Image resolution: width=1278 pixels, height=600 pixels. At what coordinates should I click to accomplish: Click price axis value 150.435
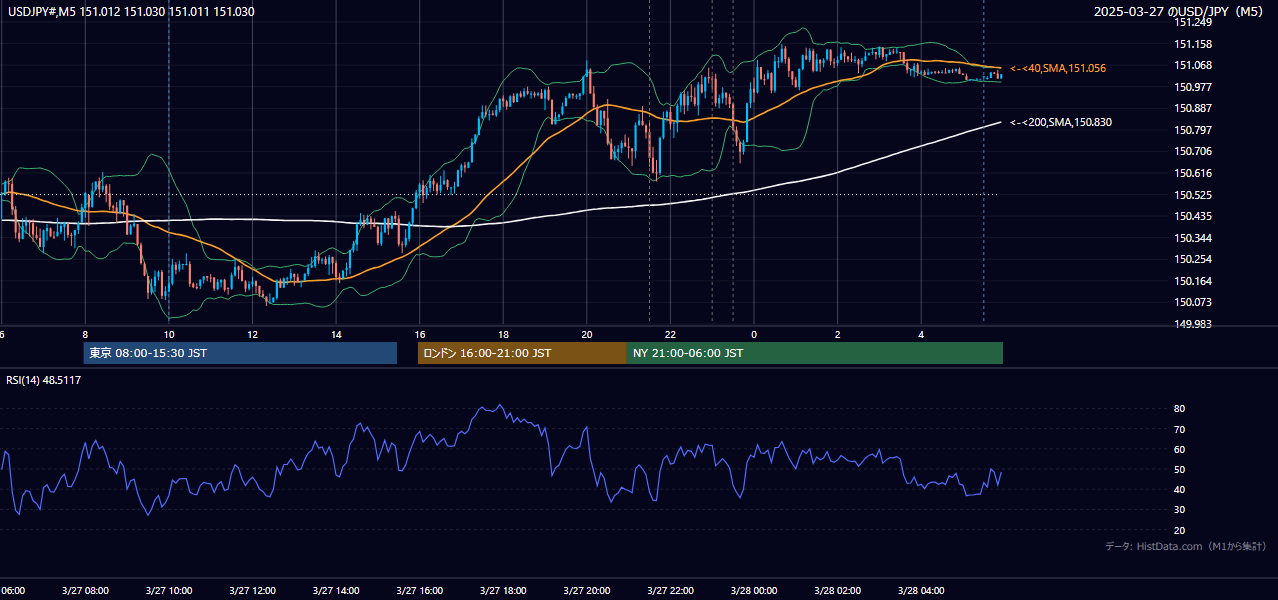pyautogui.click(x=1192, y=216)
